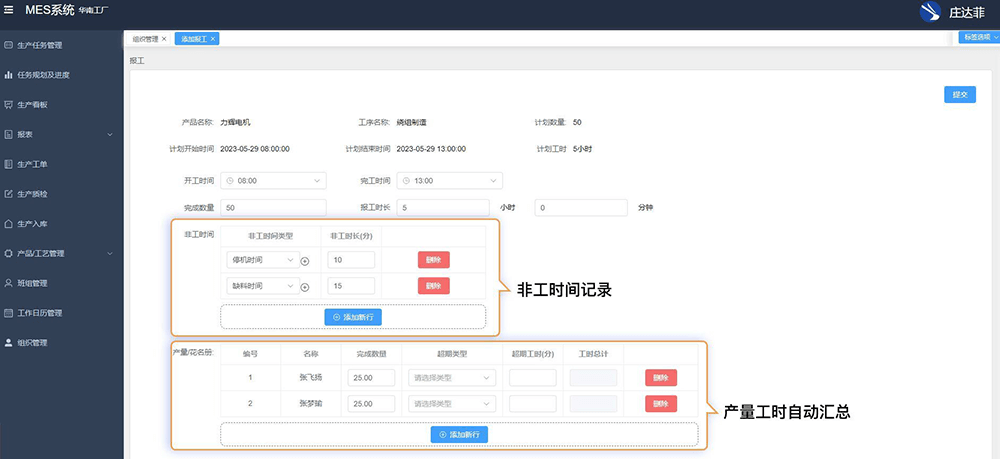
Task: Click the 华南工厂 factory label
Action: [x=94, y=11]
